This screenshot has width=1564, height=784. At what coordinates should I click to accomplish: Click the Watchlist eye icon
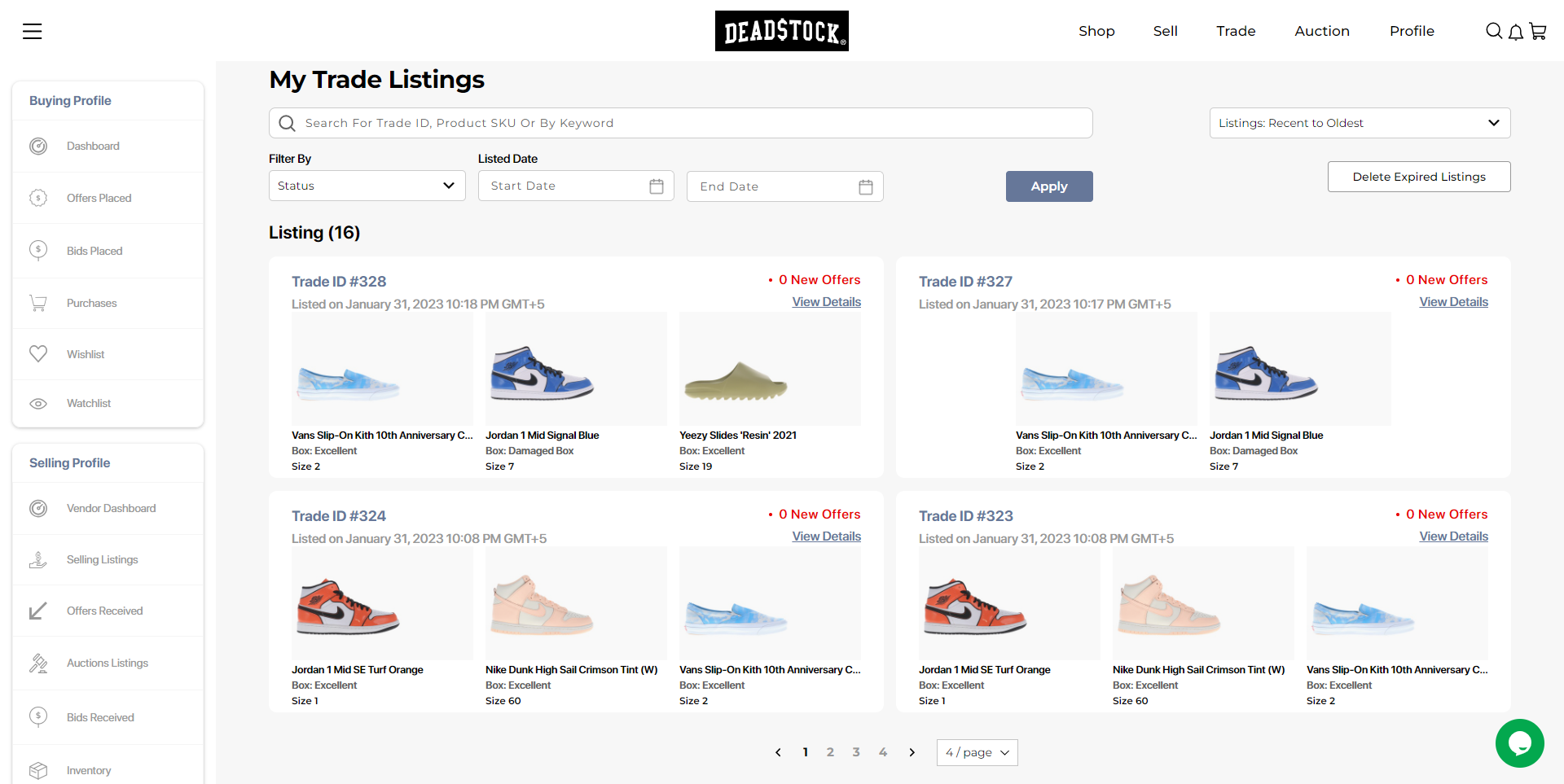[38, 404]
